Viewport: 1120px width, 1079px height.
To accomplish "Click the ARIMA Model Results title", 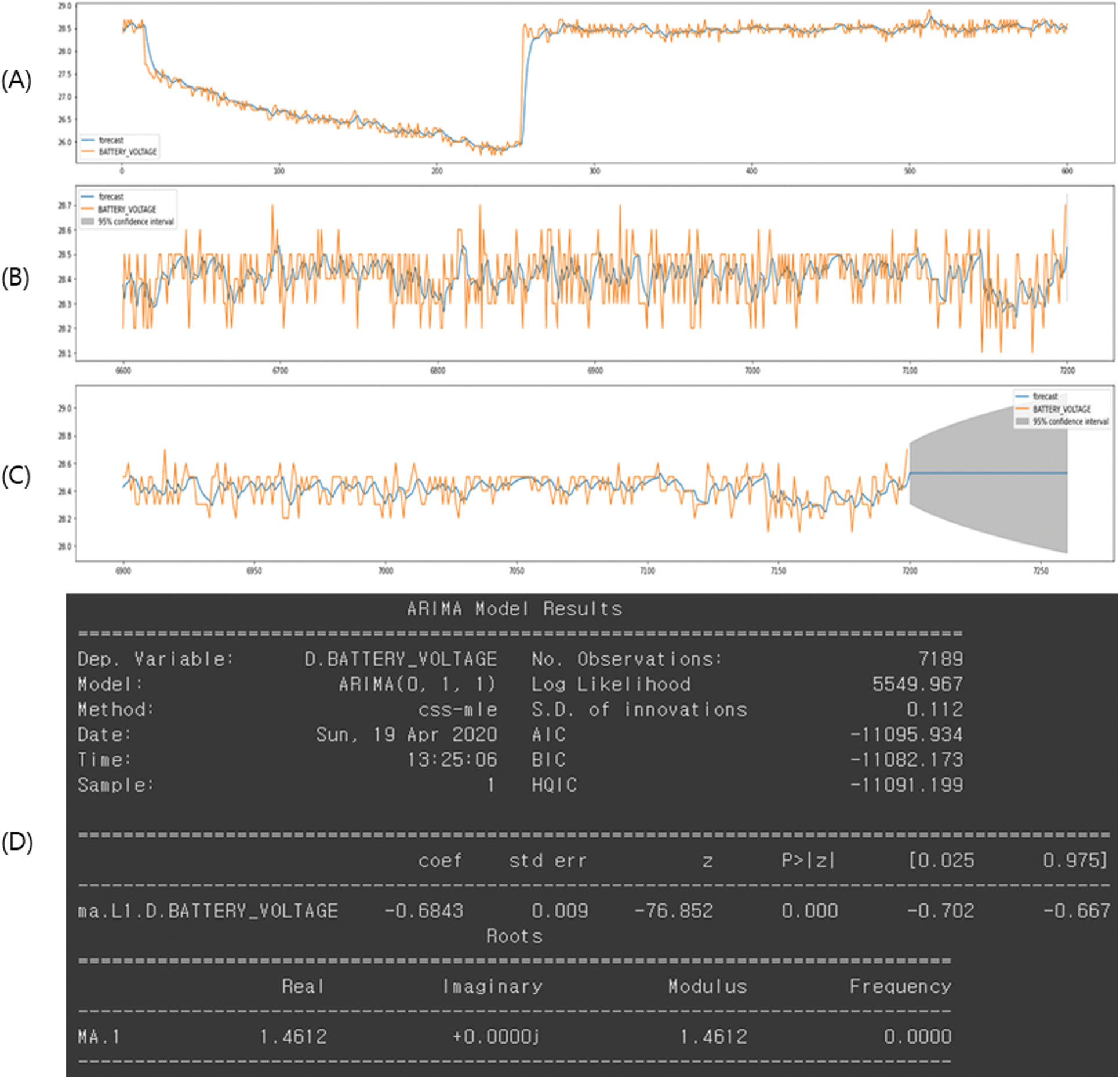I will click(514, 608).
